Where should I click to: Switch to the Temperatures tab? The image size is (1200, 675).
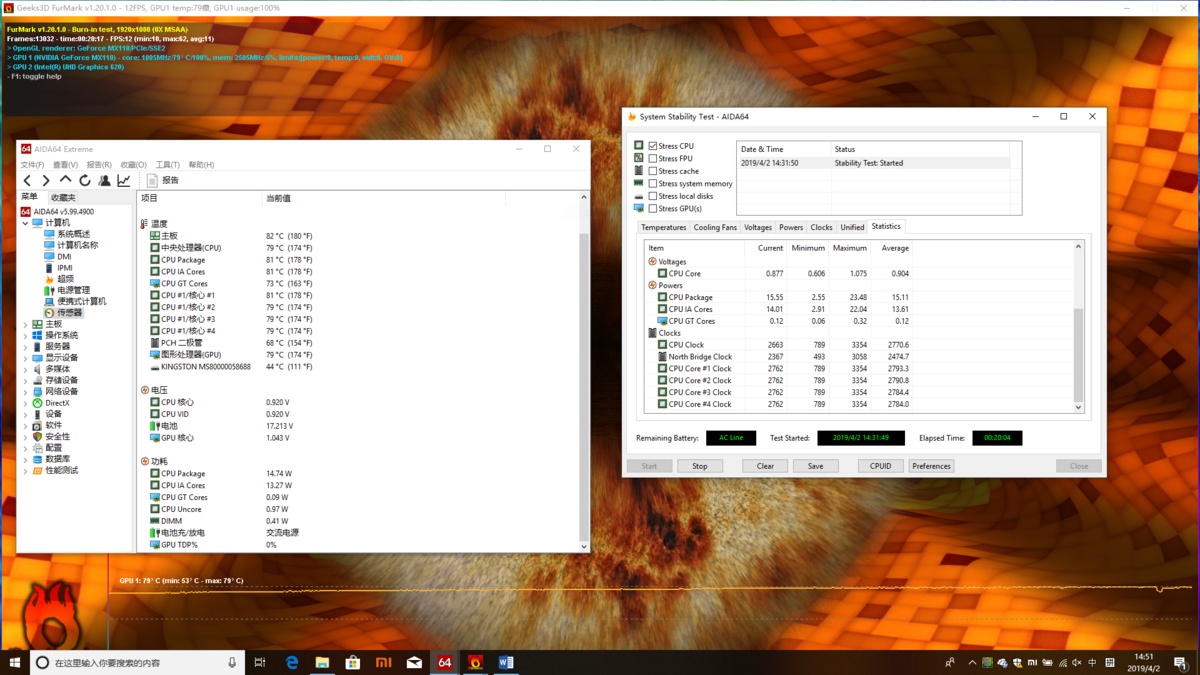click(664, 227)
